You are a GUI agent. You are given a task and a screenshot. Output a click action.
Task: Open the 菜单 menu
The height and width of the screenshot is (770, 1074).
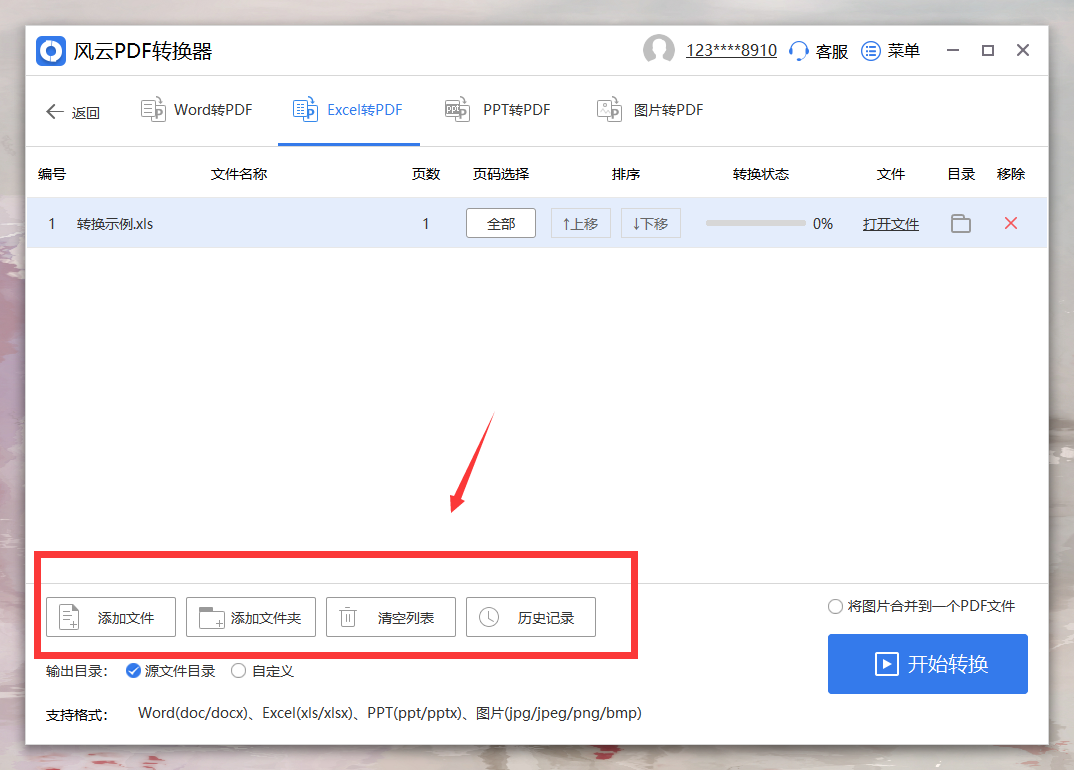click(x=890, y=51)
